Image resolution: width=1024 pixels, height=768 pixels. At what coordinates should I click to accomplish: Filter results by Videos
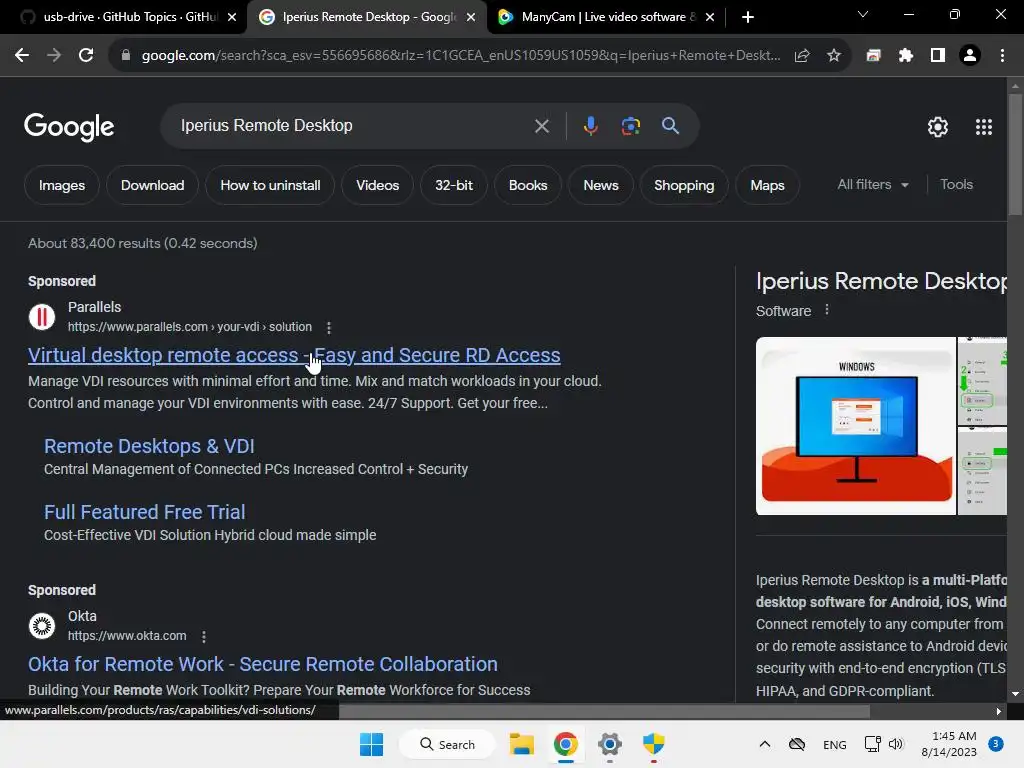pyautogui.click(x=377, y=185)
